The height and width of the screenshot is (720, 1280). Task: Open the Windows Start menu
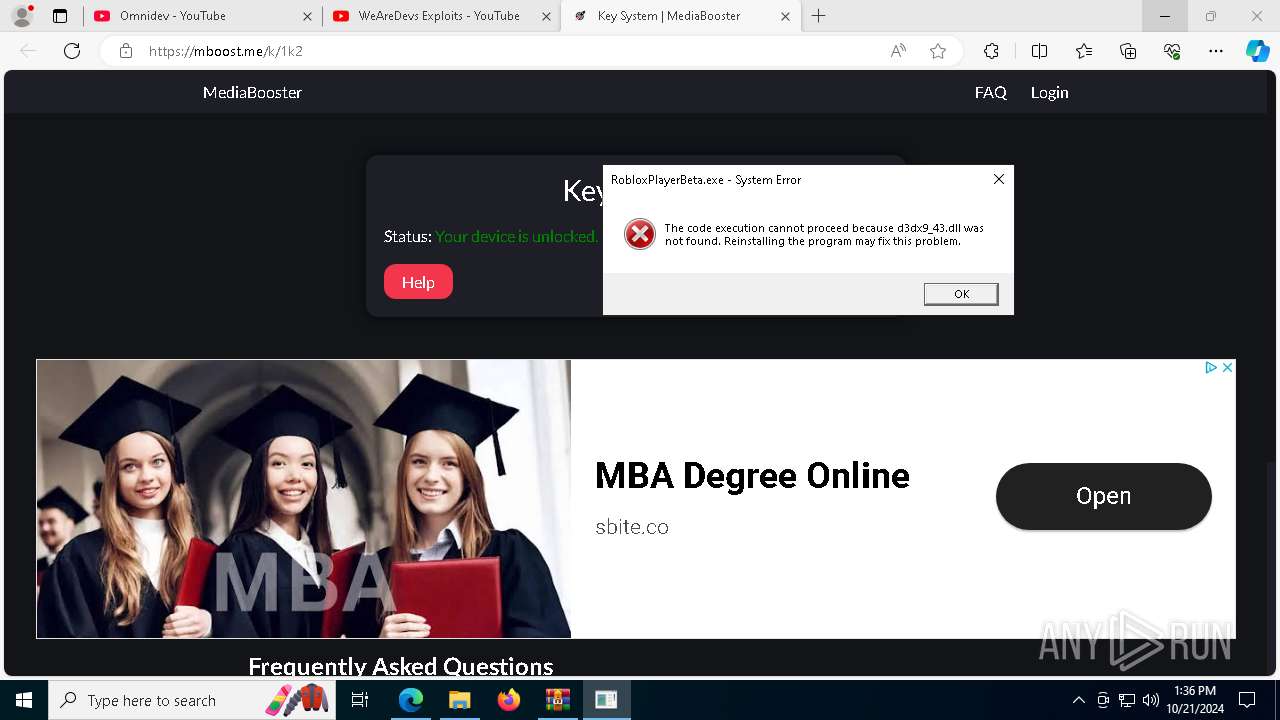23,700
